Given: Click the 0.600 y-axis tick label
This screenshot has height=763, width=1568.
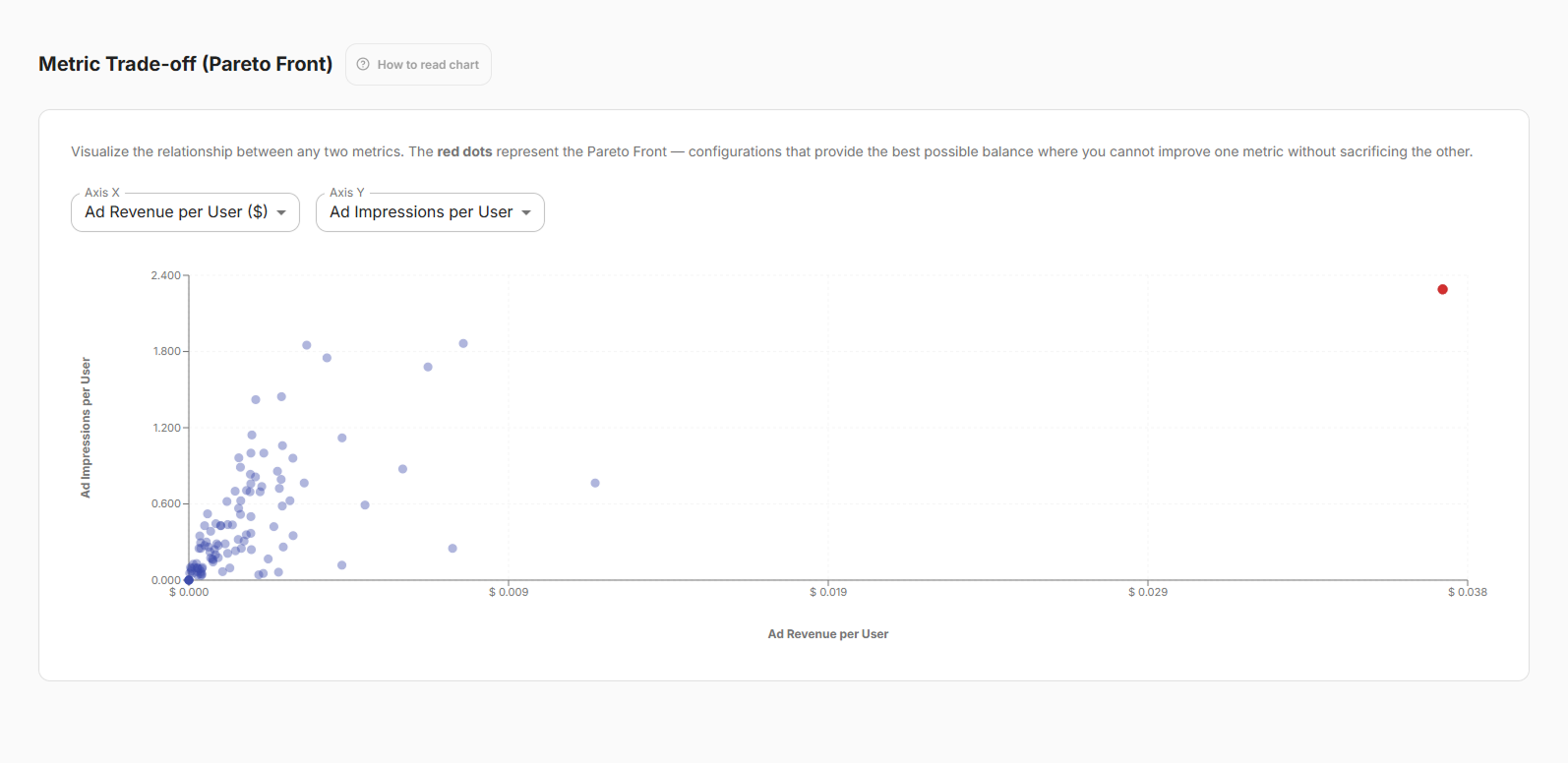Looking at the screenshot, I should (166, 503).
